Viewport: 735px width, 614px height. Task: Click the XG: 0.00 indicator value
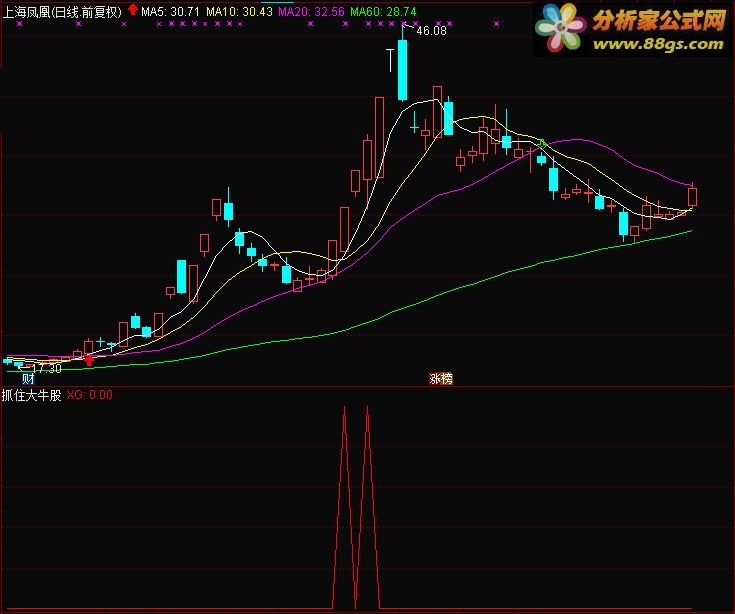90,395
